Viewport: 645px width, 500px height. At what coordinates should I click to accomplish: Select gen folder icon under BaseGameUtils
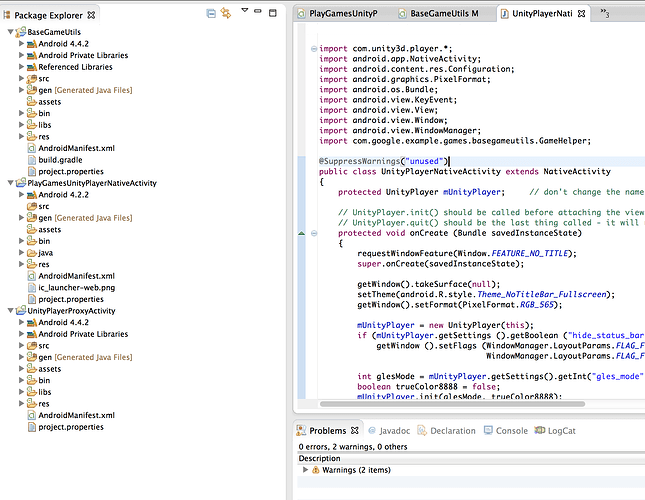[32, 90]
